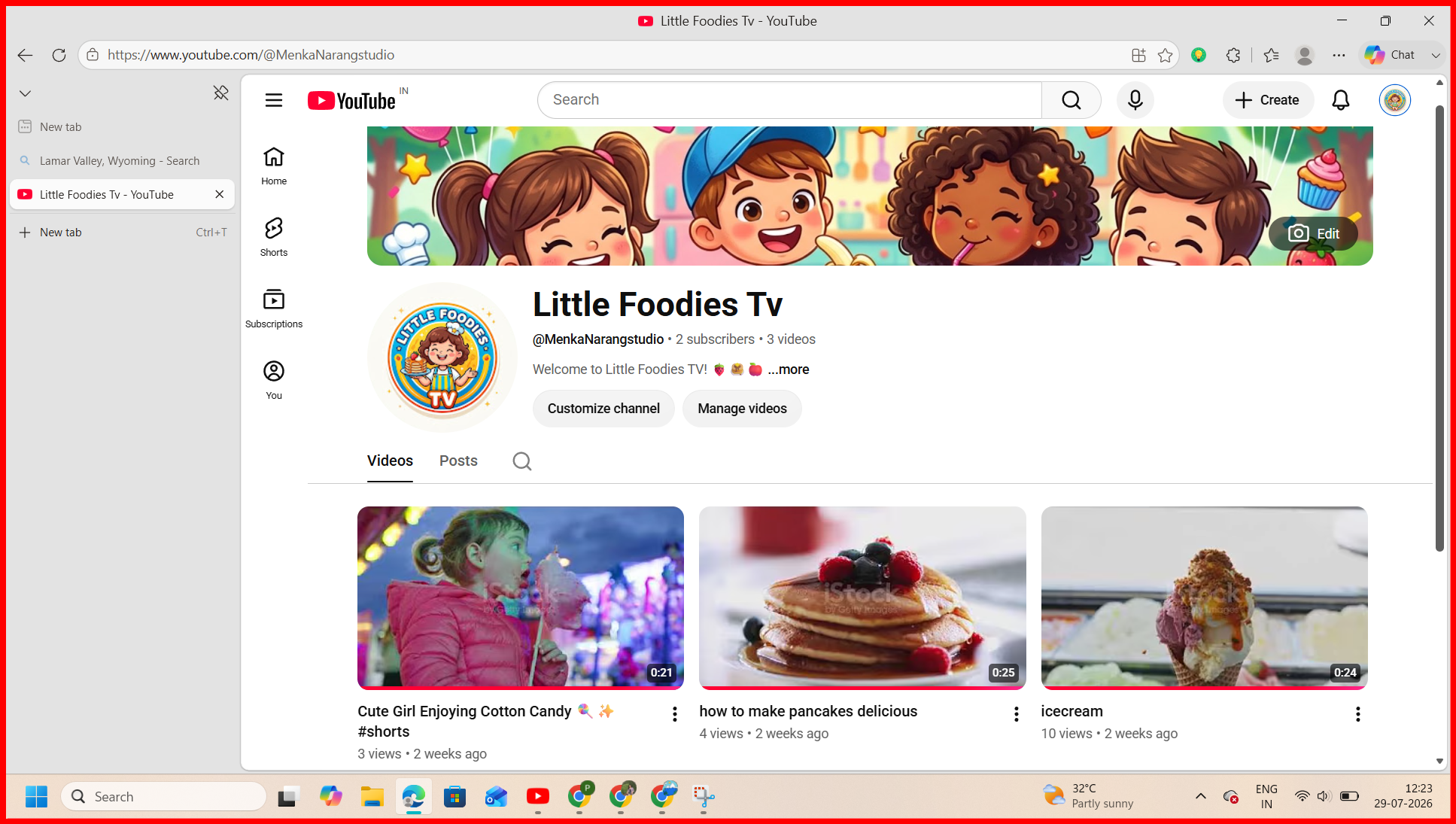This screenshot has width=1456, height=824.
Task: Switch to Lamar Valley, Wyoming - Search tab
Action: tap(122, 160)
